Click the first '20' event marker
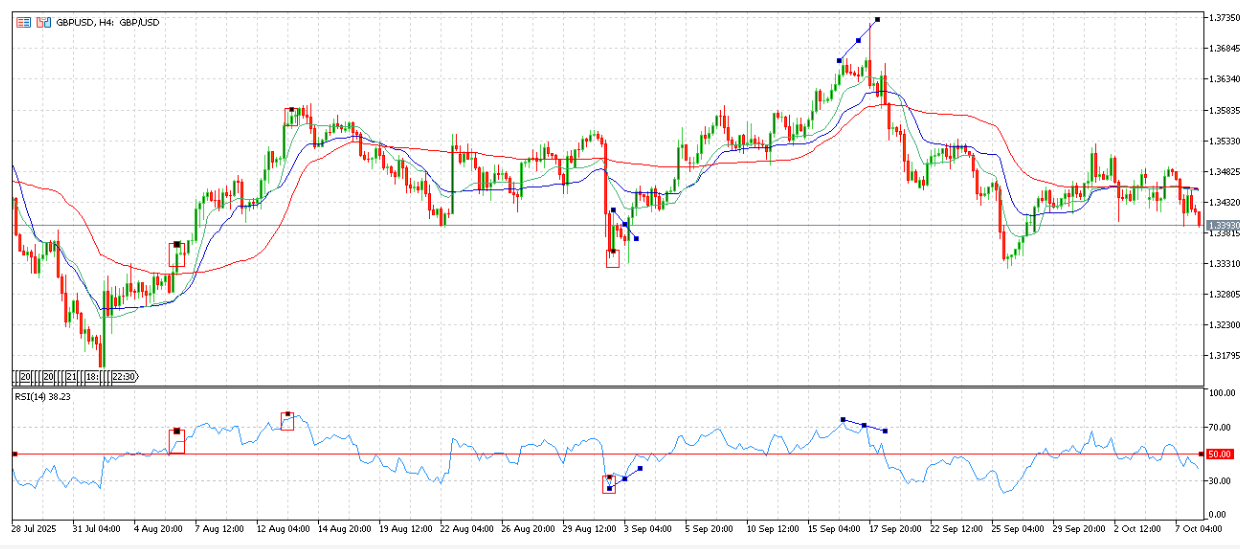1240x549 pixels. tap(25, 377)
